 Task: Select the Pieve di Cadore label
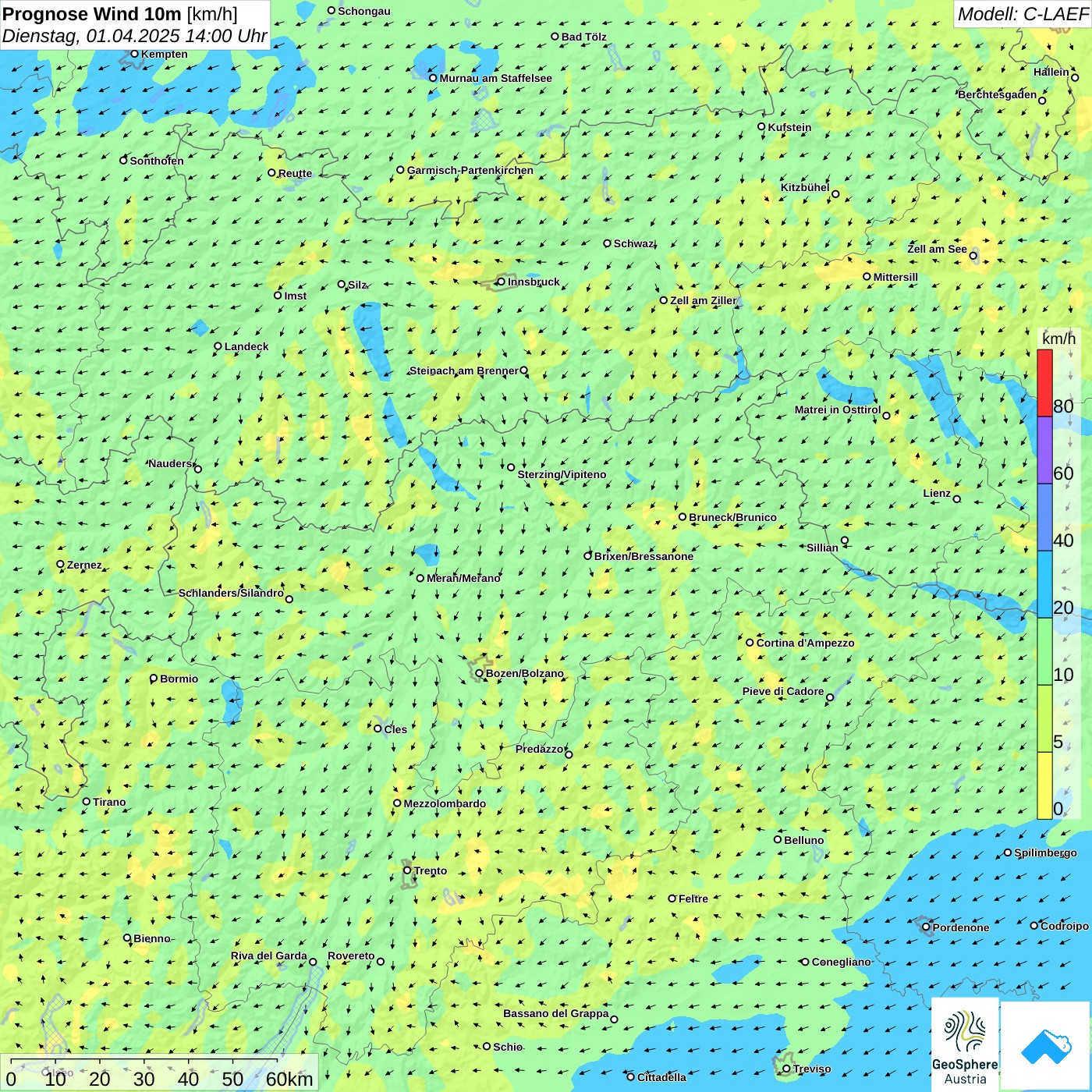(x=782, y=691)
